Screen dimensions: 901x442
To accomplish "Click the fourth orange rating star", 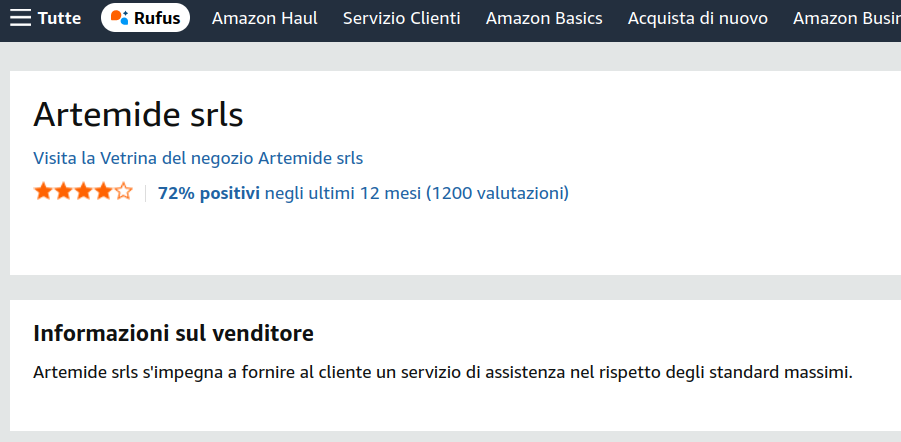I will (x=103, y=192).
